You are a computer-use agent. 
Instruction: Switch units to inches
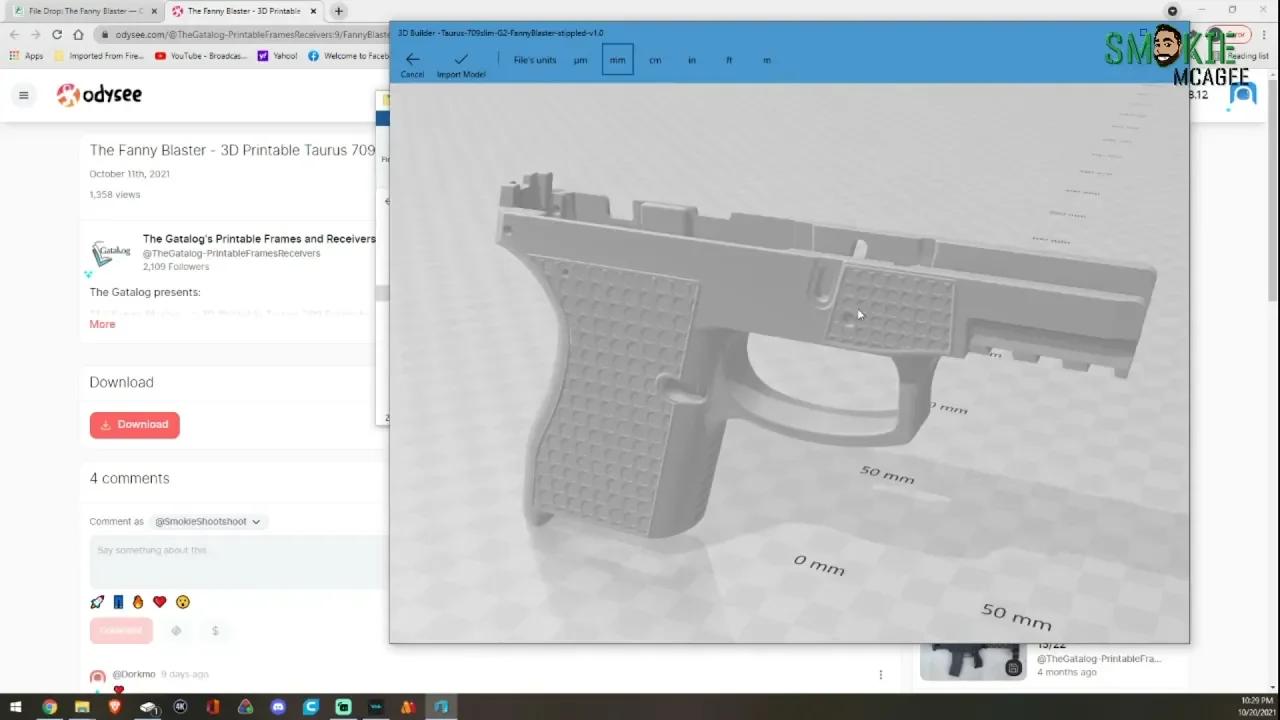pos(691,60)
